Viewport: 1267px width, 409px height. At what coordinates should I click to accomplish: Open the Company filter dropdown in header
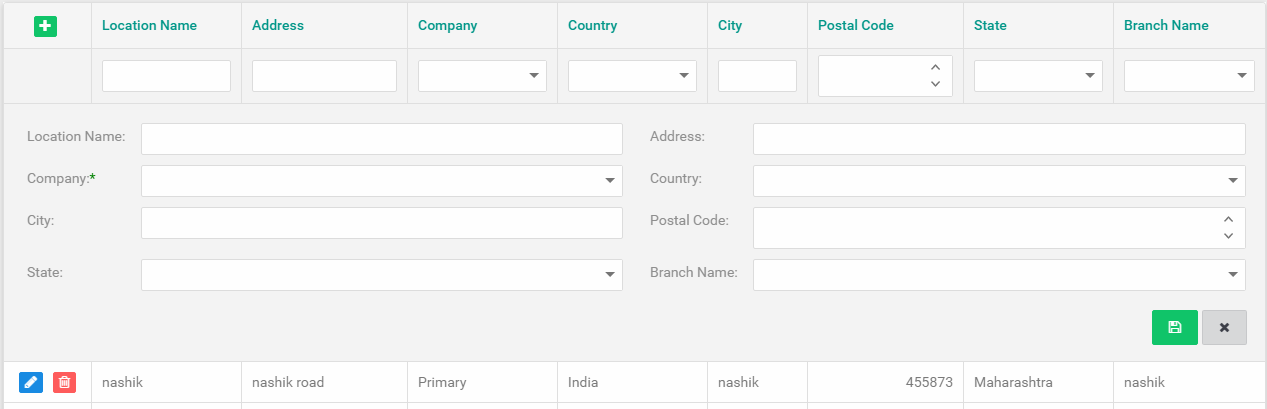click(482, 76)
